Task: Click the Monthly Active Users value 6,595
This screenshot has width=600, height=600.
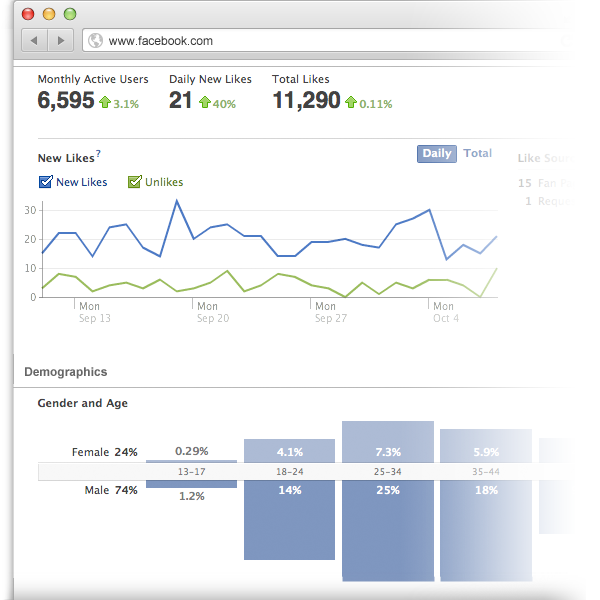Action: (66, 101)
